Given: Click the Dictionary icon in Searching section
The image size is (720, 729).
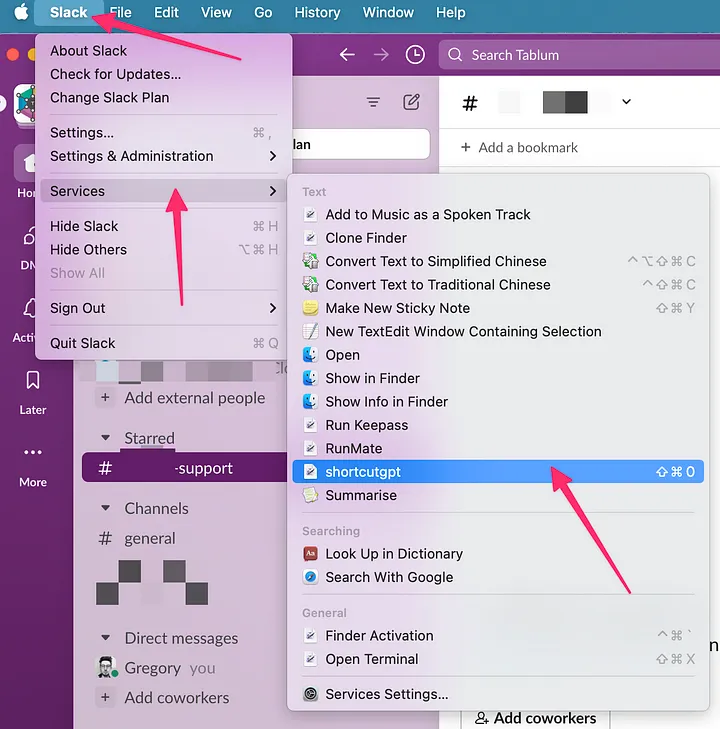Looking at the screenshot, I should [310, 554].
